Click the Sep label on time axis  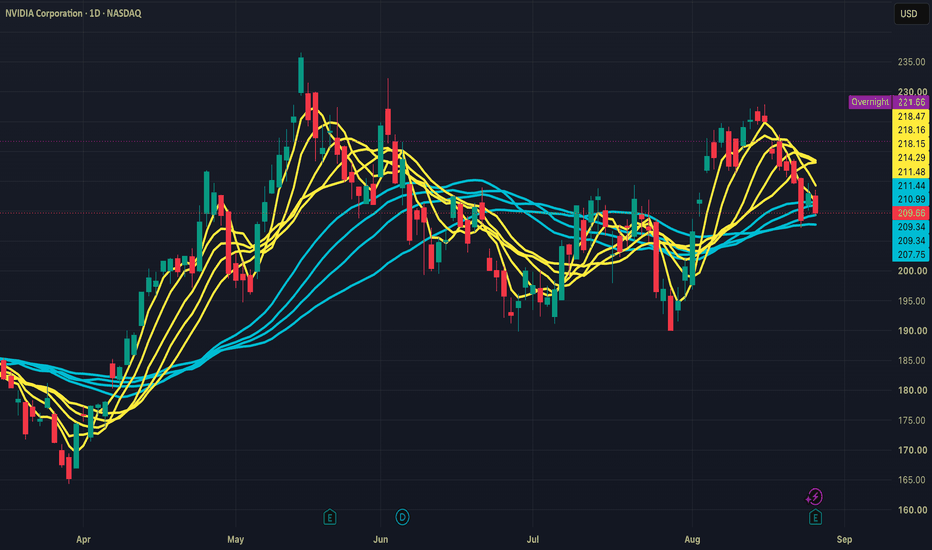tap(844, 539)
